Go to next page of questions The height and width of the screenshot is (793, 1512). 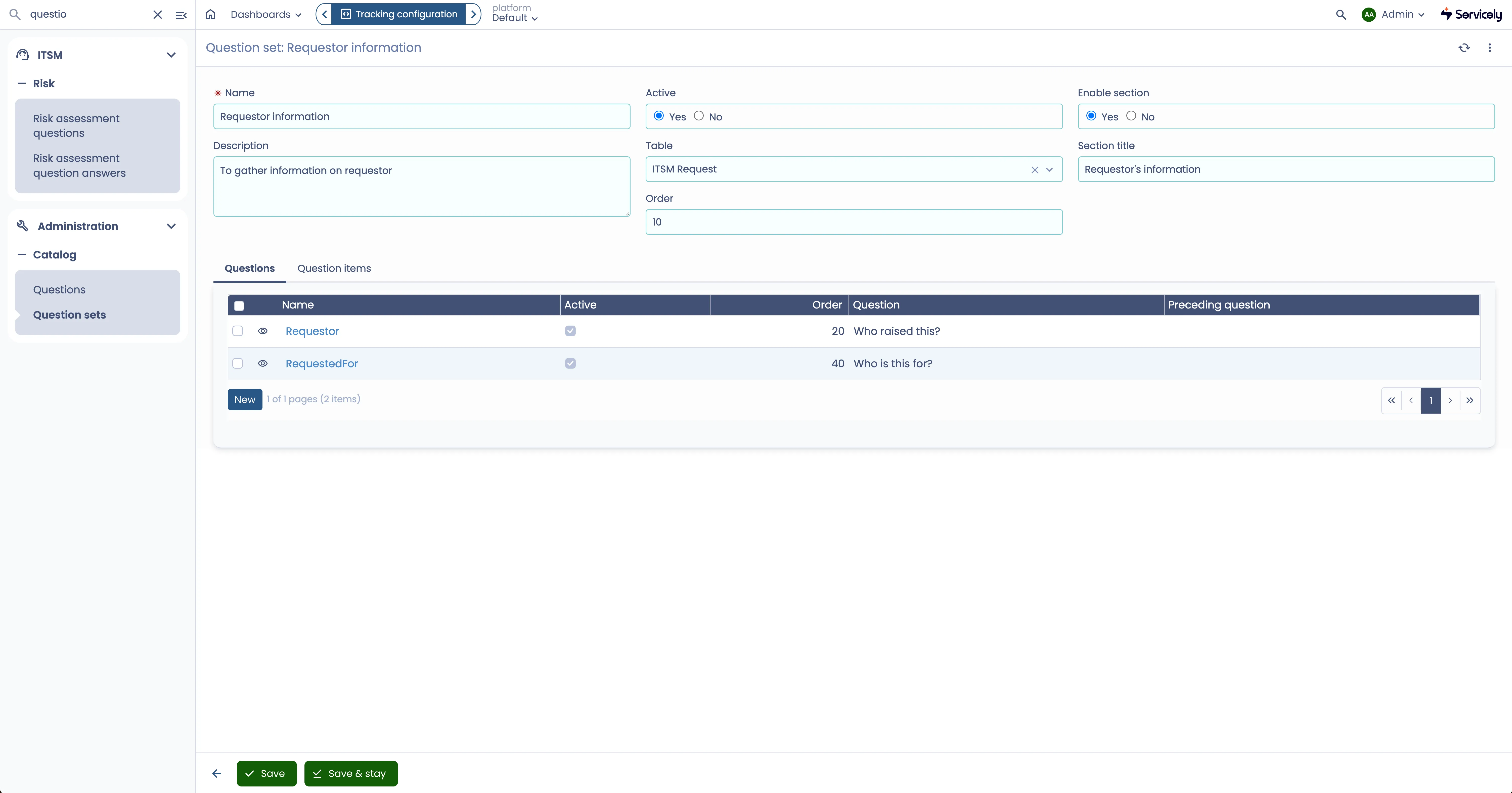(x=1450, y=400)
